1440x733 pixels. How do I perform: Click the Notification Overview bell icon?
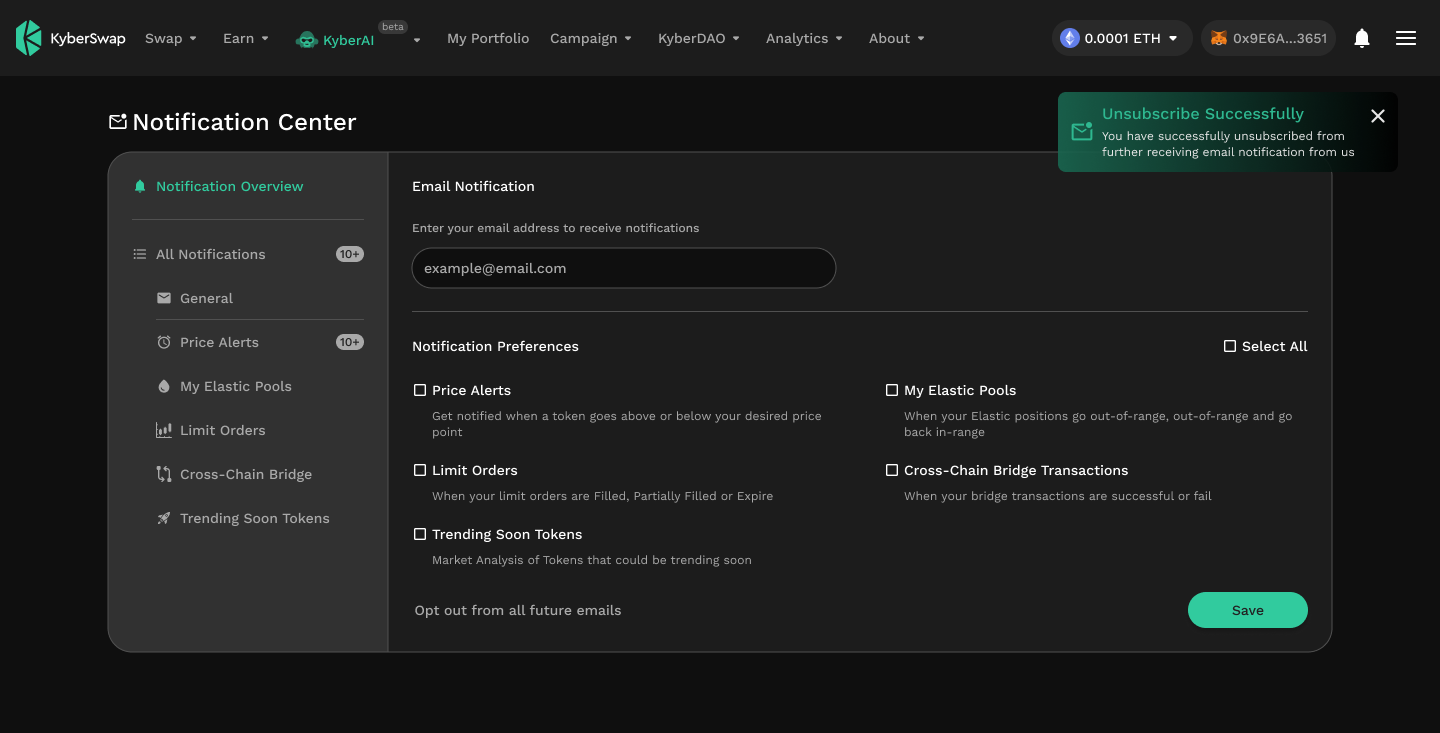click(140, 186)
